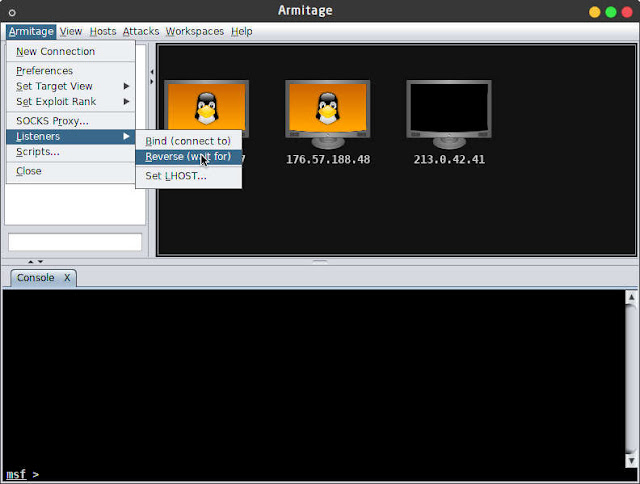Click yellow minimize window button
Image resolution: width=640 pixels, height=484 pixels.
pyautogui.click(x=595, y=12)
